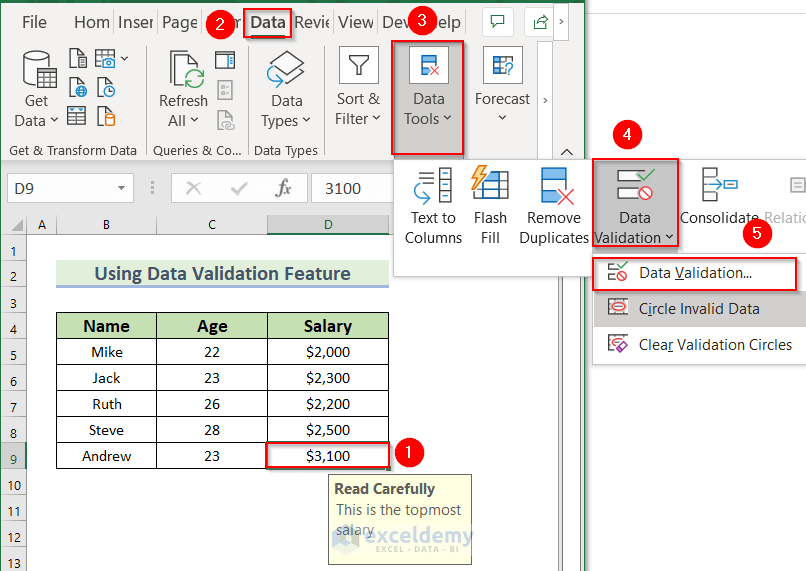Viewport: 806px width, 571px height.
Task: Click the Insert Function fx button
Action: [x=283, y=189]
